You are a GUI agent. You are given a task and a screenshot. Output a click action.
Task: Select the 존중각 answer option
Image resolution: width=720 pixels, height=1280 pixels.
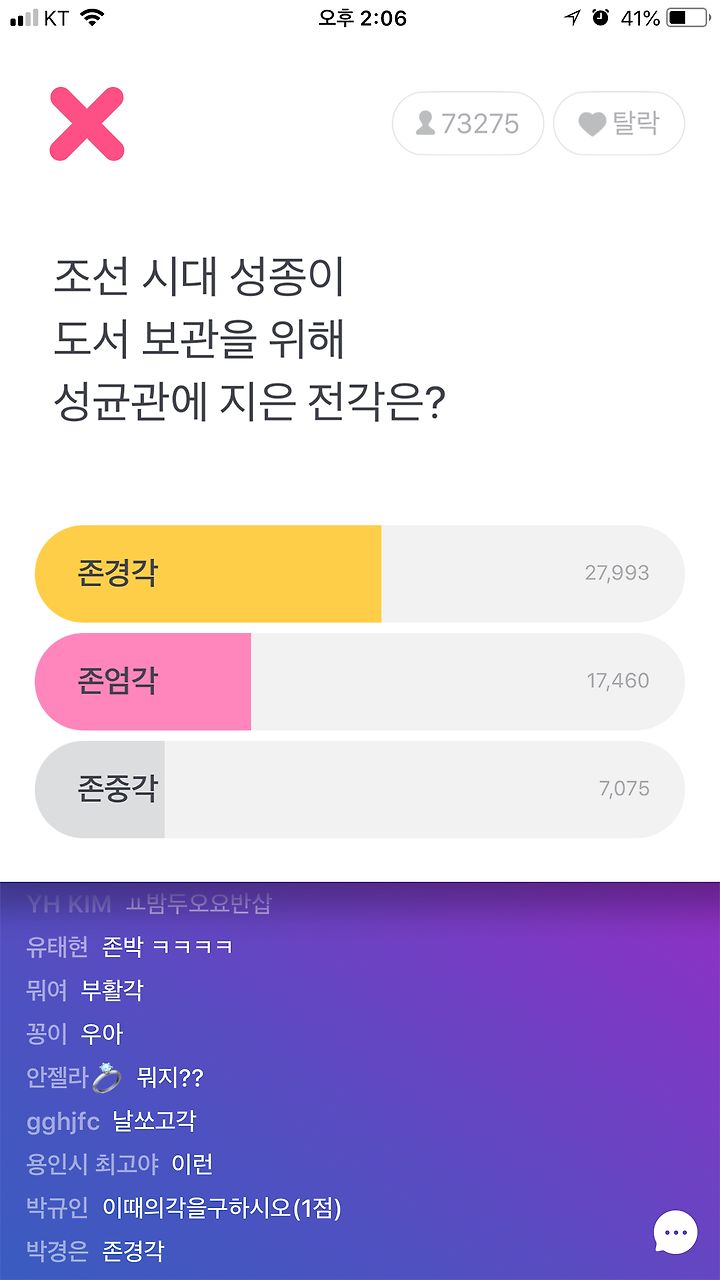[360, 790]
